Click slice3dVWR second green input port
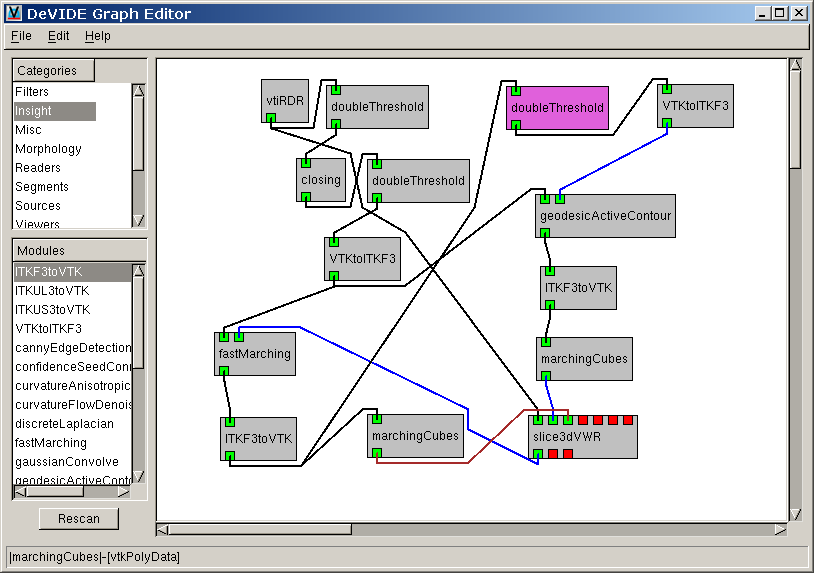This screenshot has height=573, width=814. pos(553,420)
